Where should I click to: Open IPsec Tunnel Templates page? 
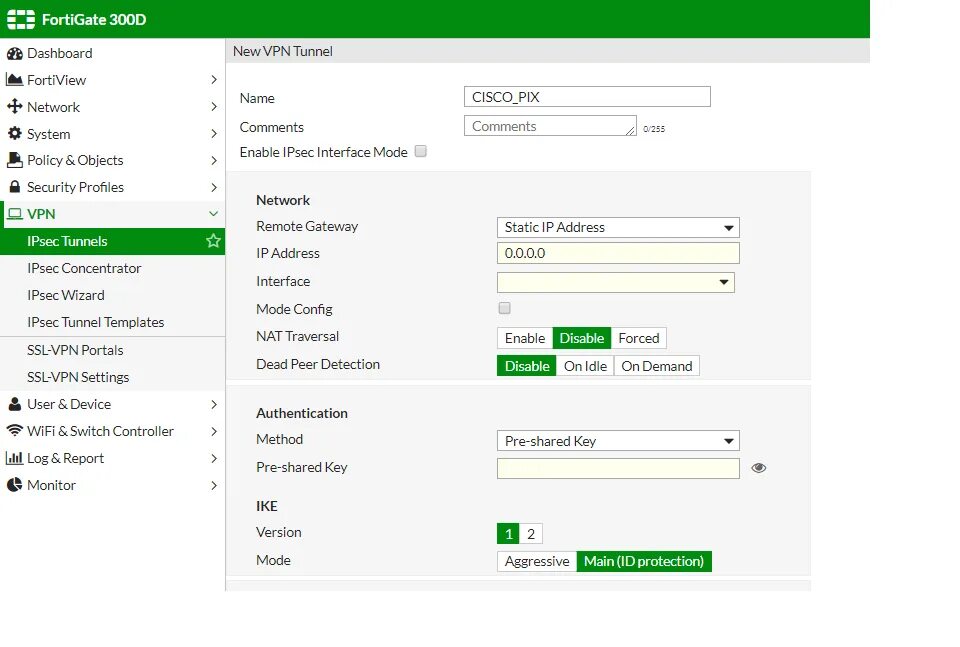coord(113,322)
